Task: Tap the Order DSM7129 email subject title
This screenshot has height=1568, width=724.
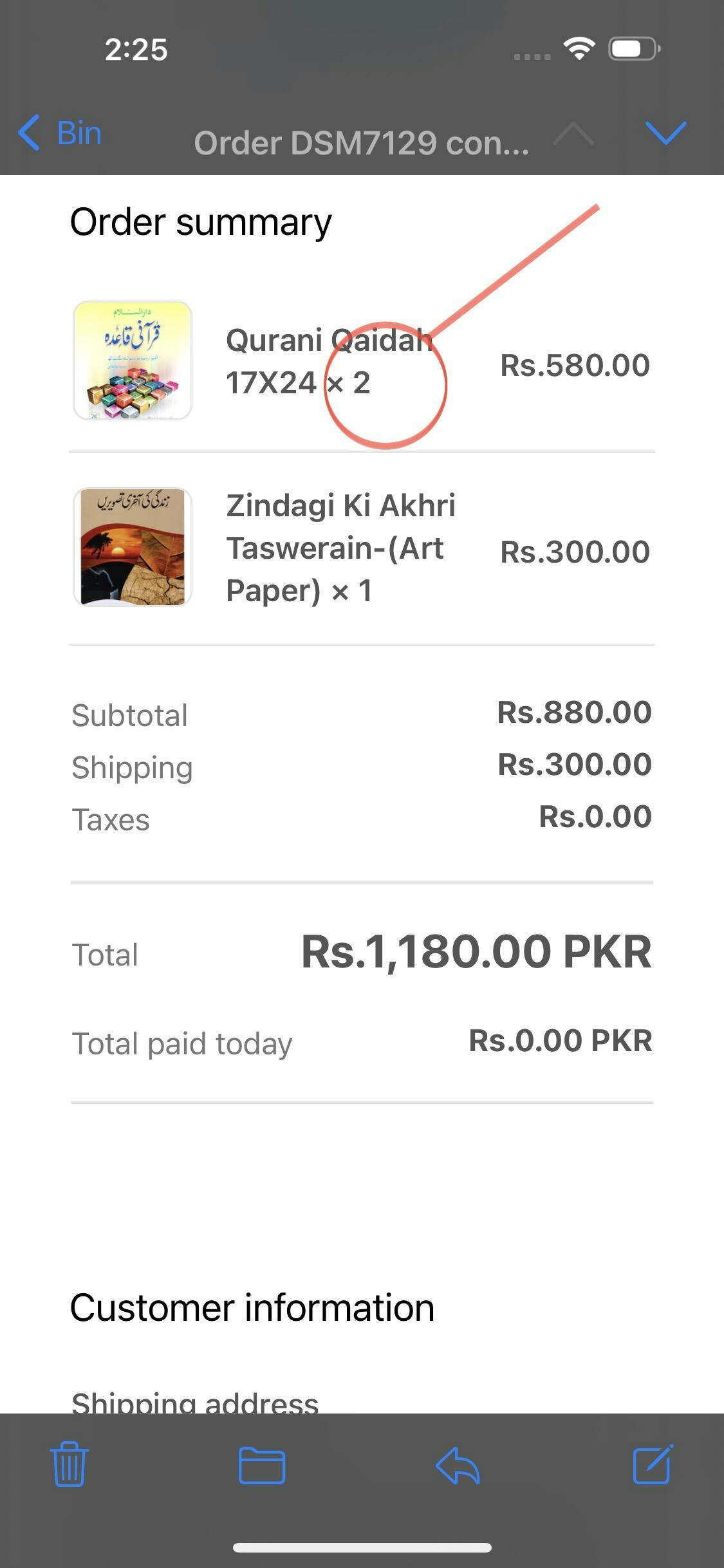Action: coord(361,142)
